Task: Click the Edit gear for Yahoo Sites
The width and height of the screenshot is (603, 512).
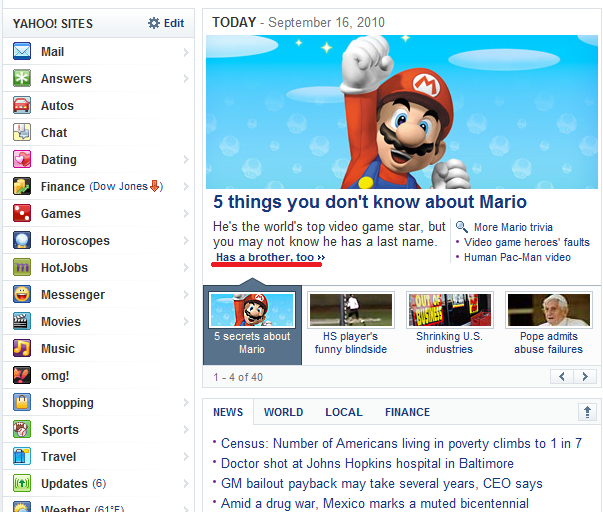Action: [x=154, y=23]
